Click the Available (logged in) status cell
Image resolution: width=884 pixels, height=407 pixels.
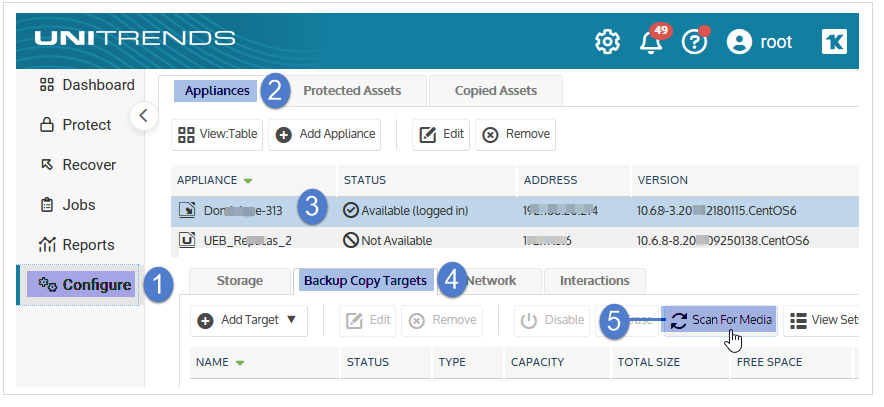pyautogui.click(x=405, y=211)
